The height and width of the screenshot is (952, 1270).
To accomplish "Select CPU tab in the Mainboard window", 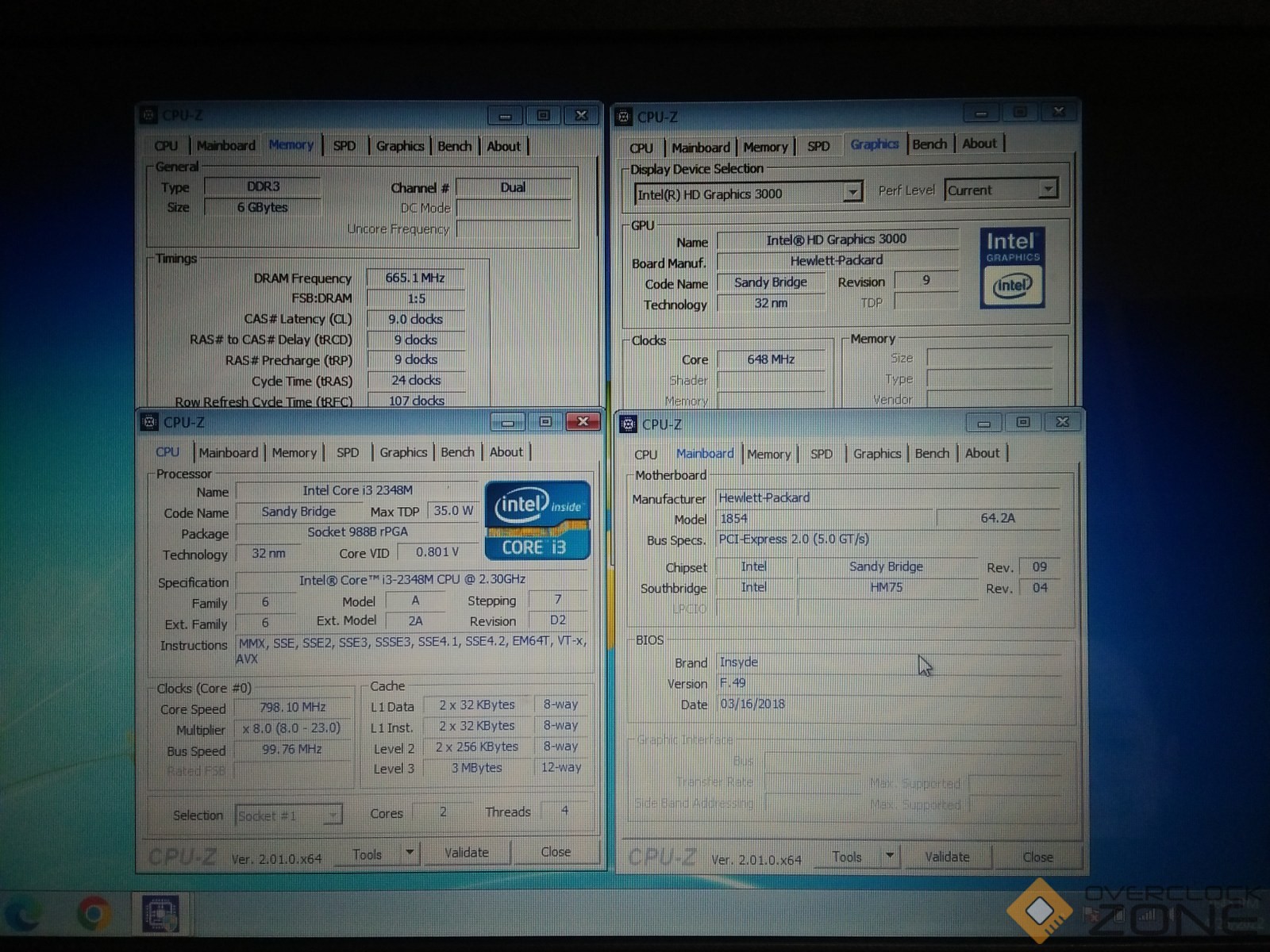I will pos(646,455).
